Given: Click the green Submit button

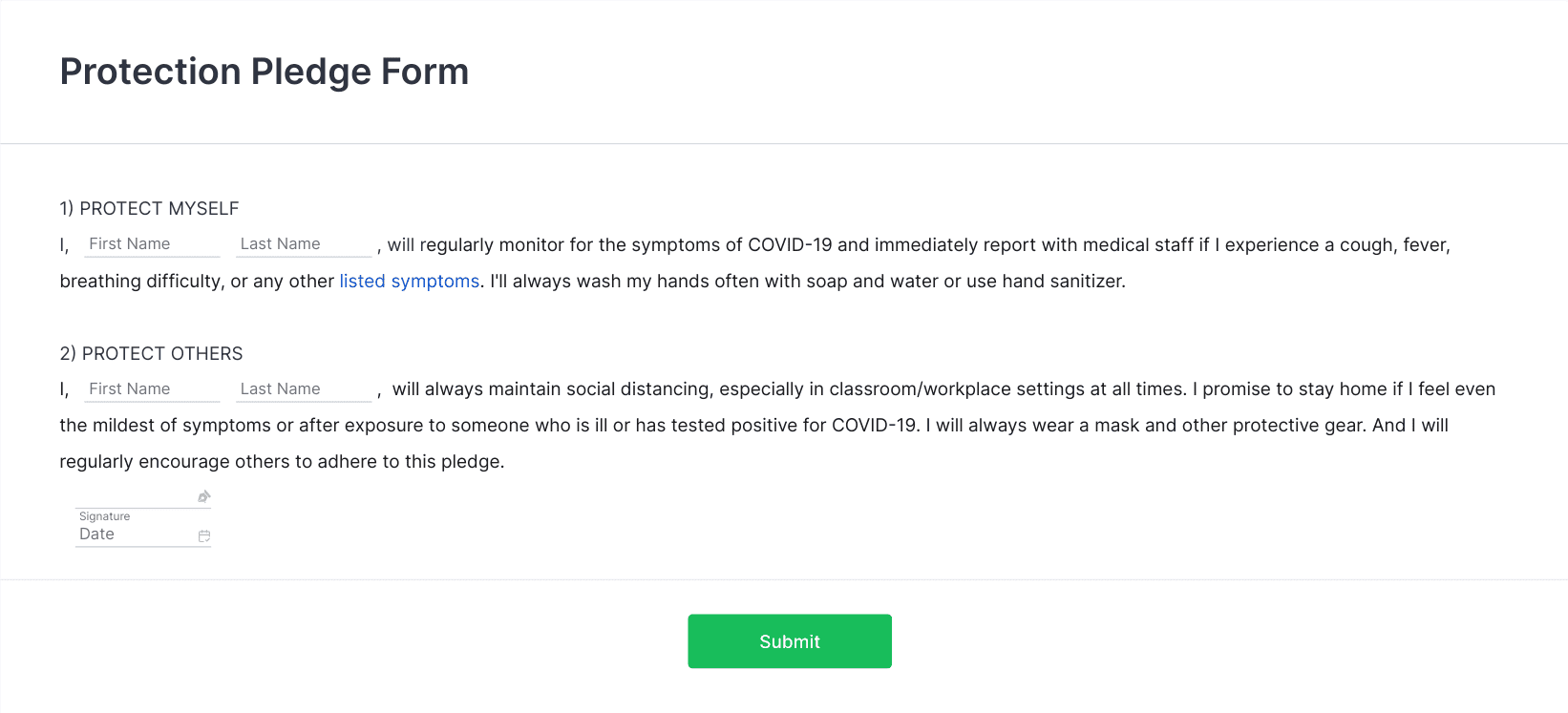Looking at the screenshot, I should click(790, 641).
